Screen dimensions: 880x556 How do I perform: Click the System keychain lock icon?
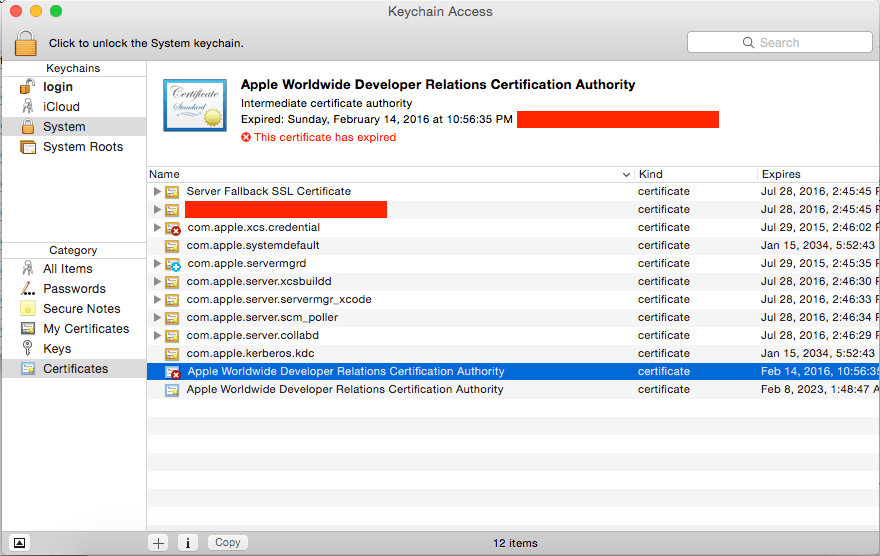pos(28,127)
